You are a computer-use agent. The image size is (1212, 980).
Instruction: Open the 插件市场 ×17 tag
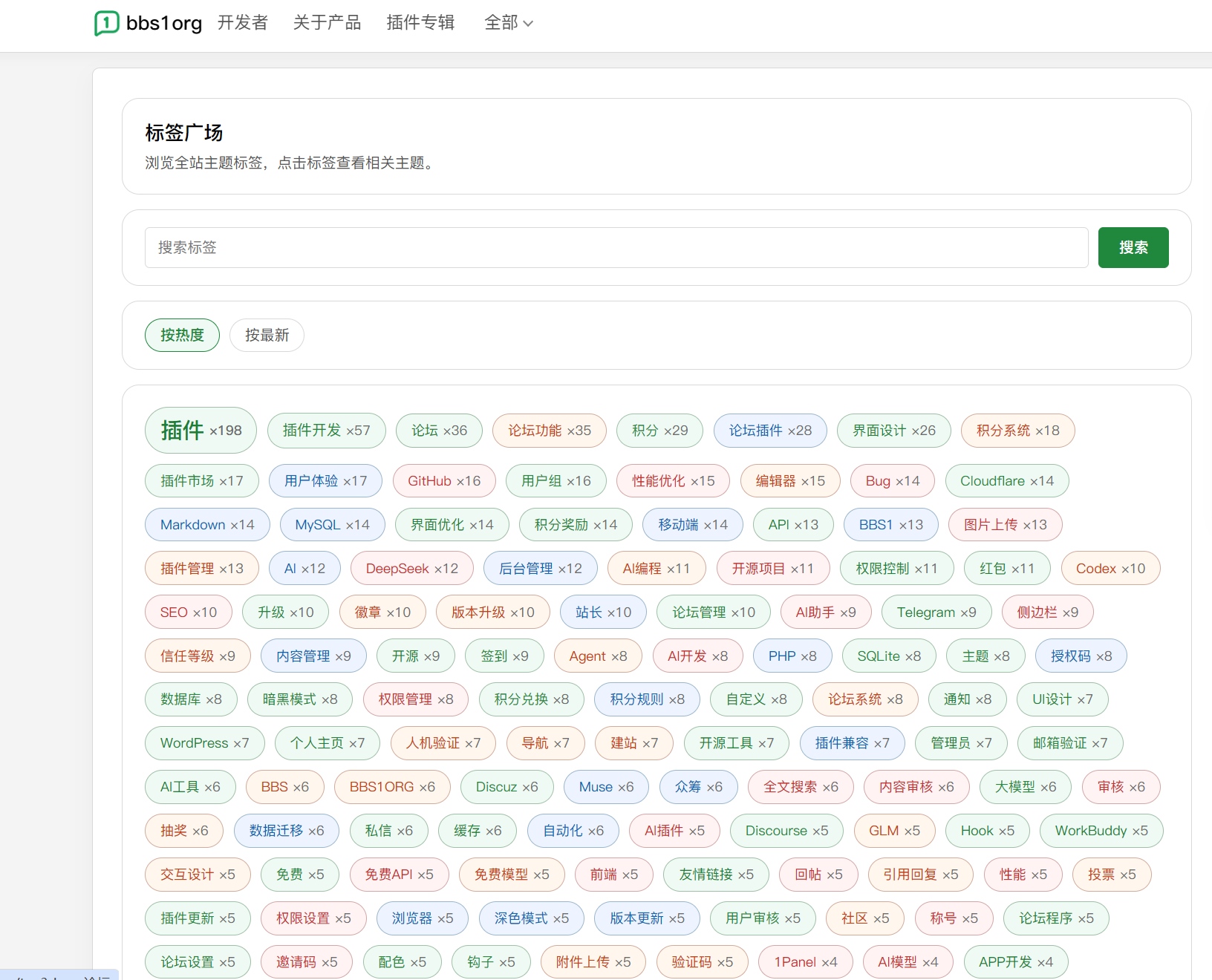[202, 481]
